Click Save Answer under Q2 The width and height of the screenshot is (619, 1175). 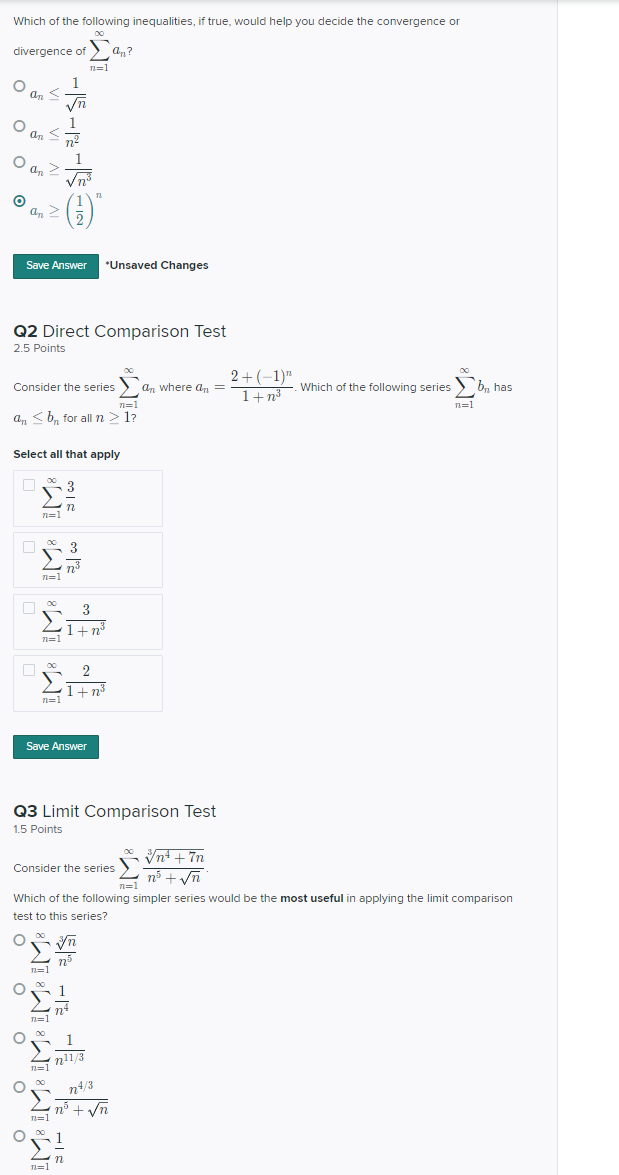point(55,746)
